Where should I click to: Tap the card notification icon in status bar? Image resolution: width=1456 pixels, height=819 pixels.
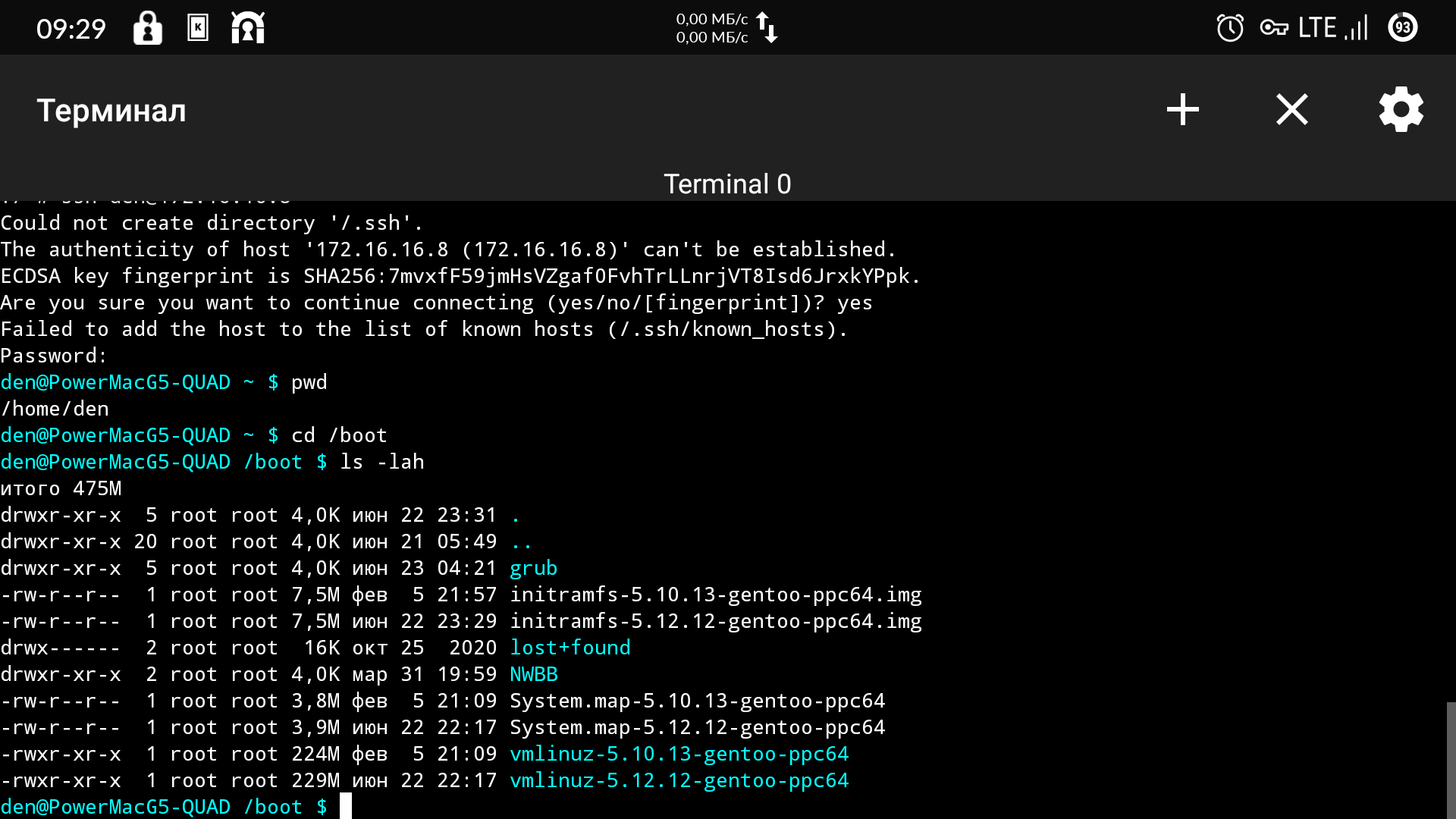[198, 28]
